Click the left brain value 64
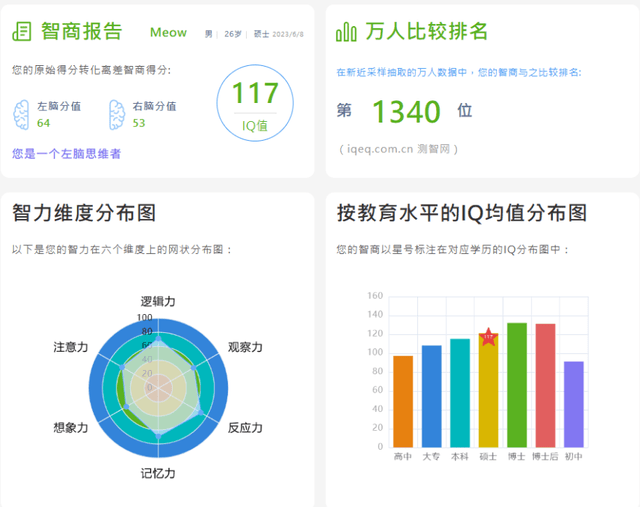 point(43,123)
